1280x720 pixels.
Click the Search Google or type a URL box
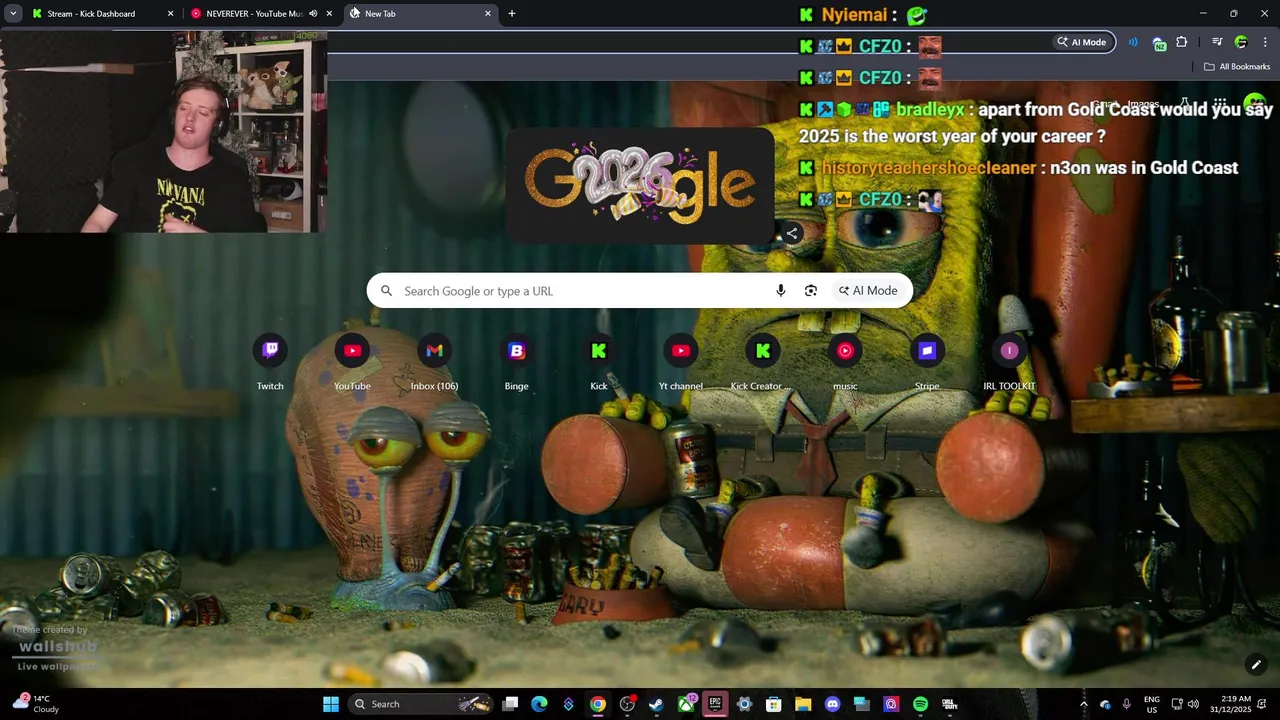pos(640,291)
